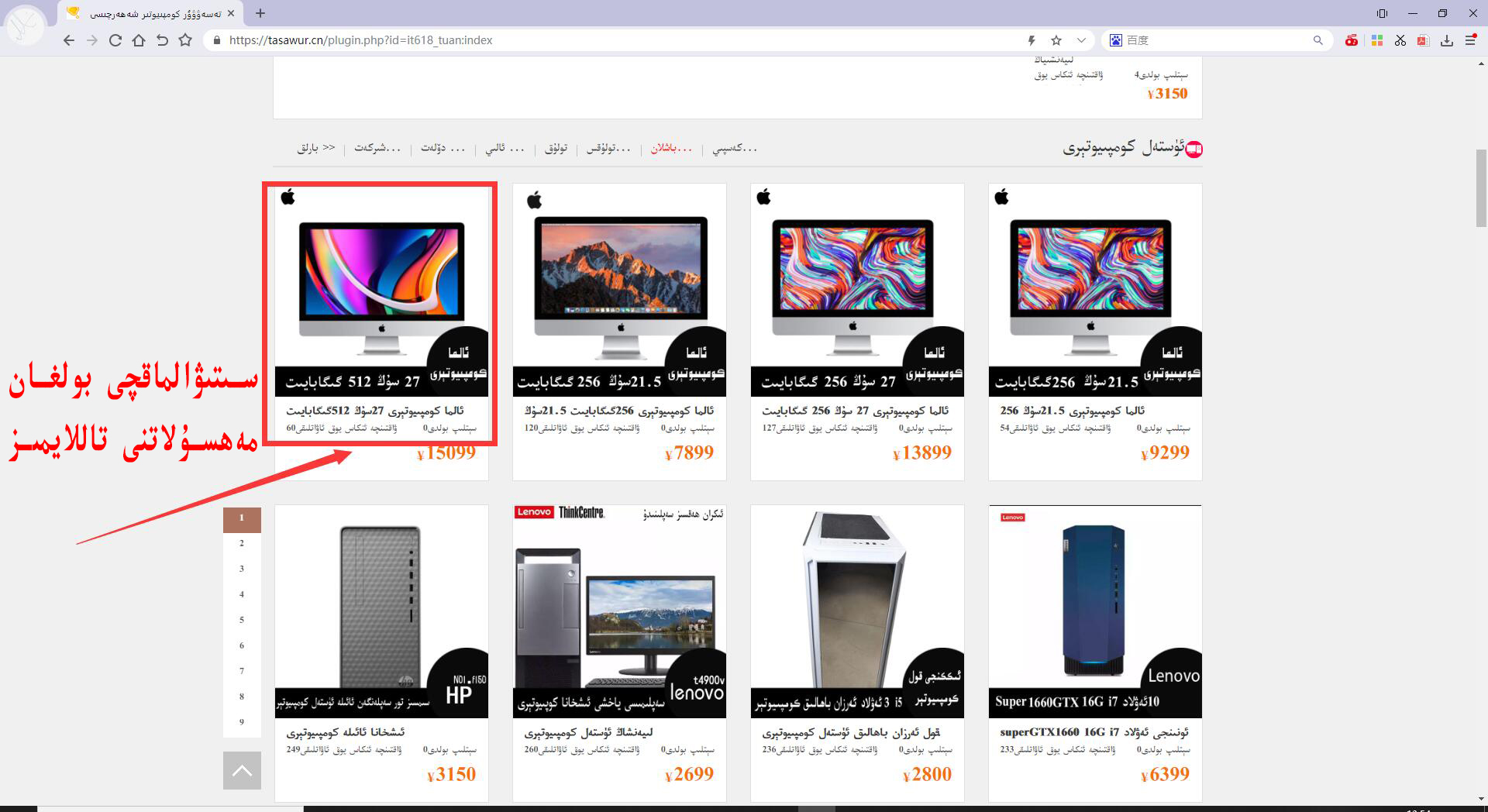Click the red game controller icon

point(1352,40)
